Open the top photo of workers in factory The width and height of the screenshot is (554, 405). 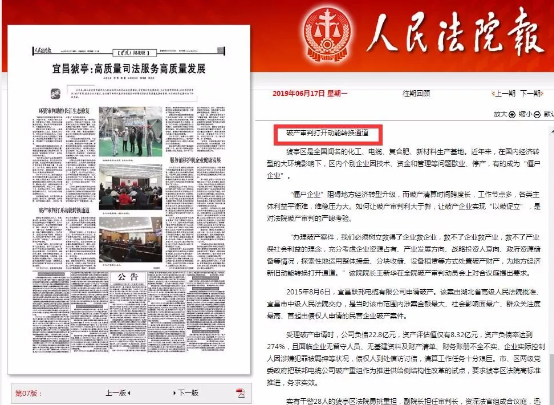(x=130, y=131)
